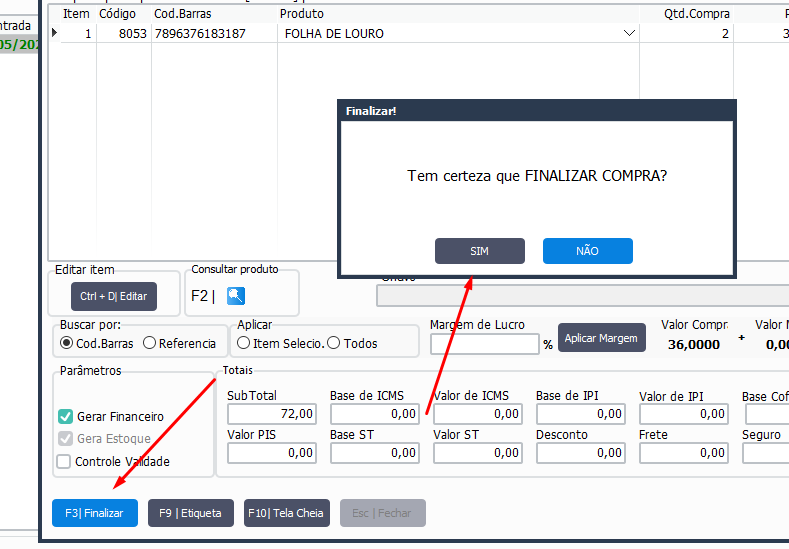
Task: Open F9 Etiqueta button
Action: point(191,513)
